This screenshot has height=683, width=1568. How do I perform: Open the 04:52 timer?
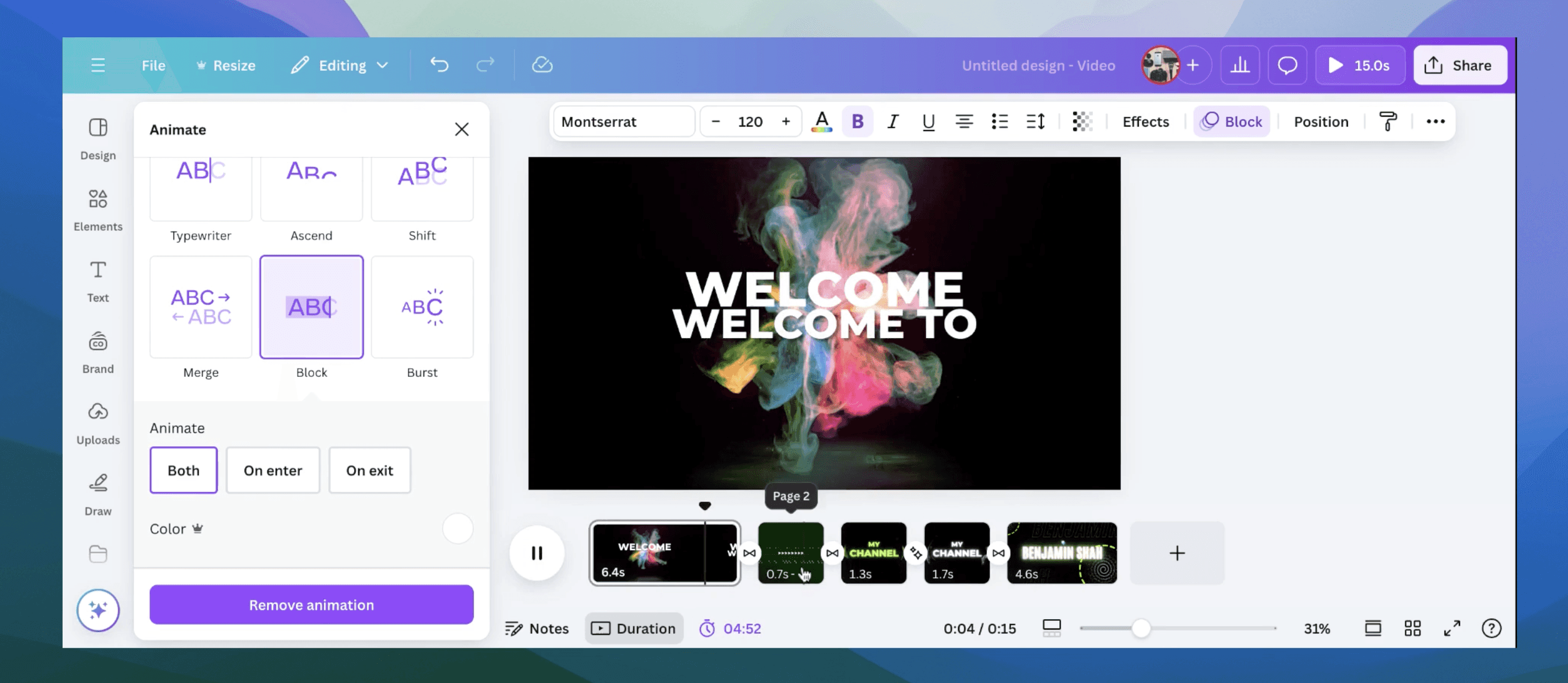point(731,628)
